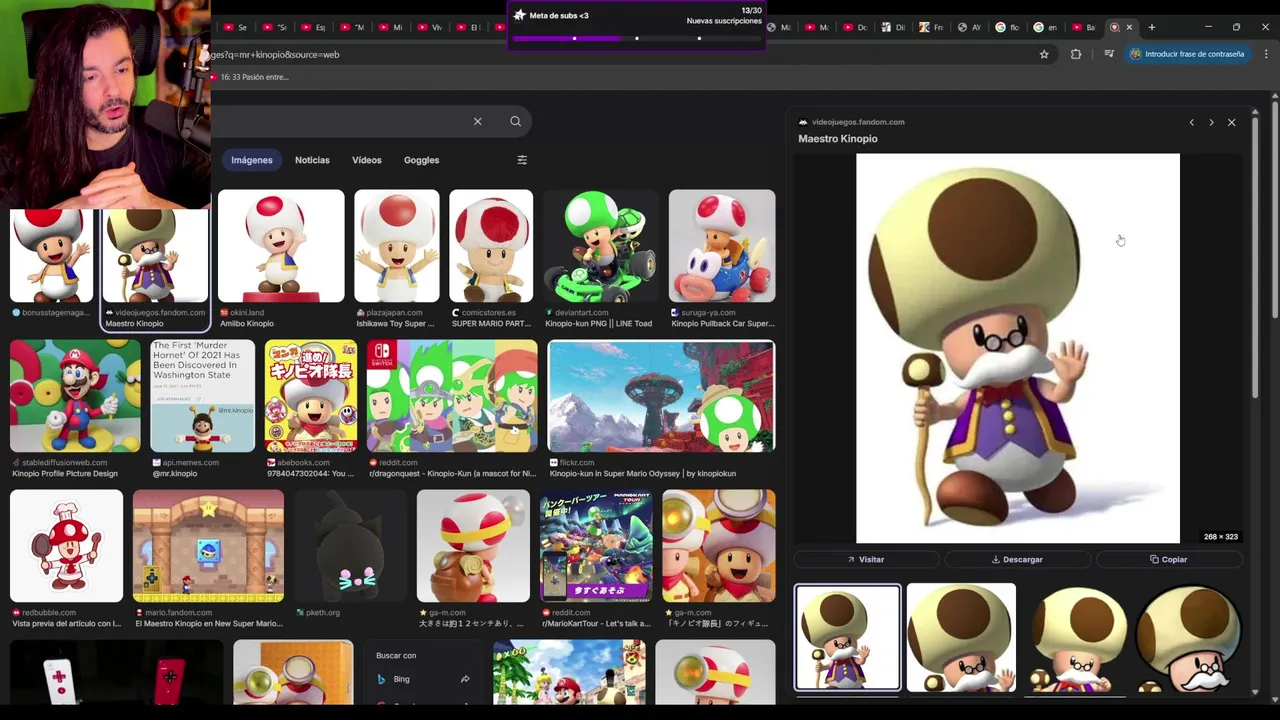This screenshot has width=1280, height=720.
Task: Open the pketh.org black cat image
Action: point(350,546)
